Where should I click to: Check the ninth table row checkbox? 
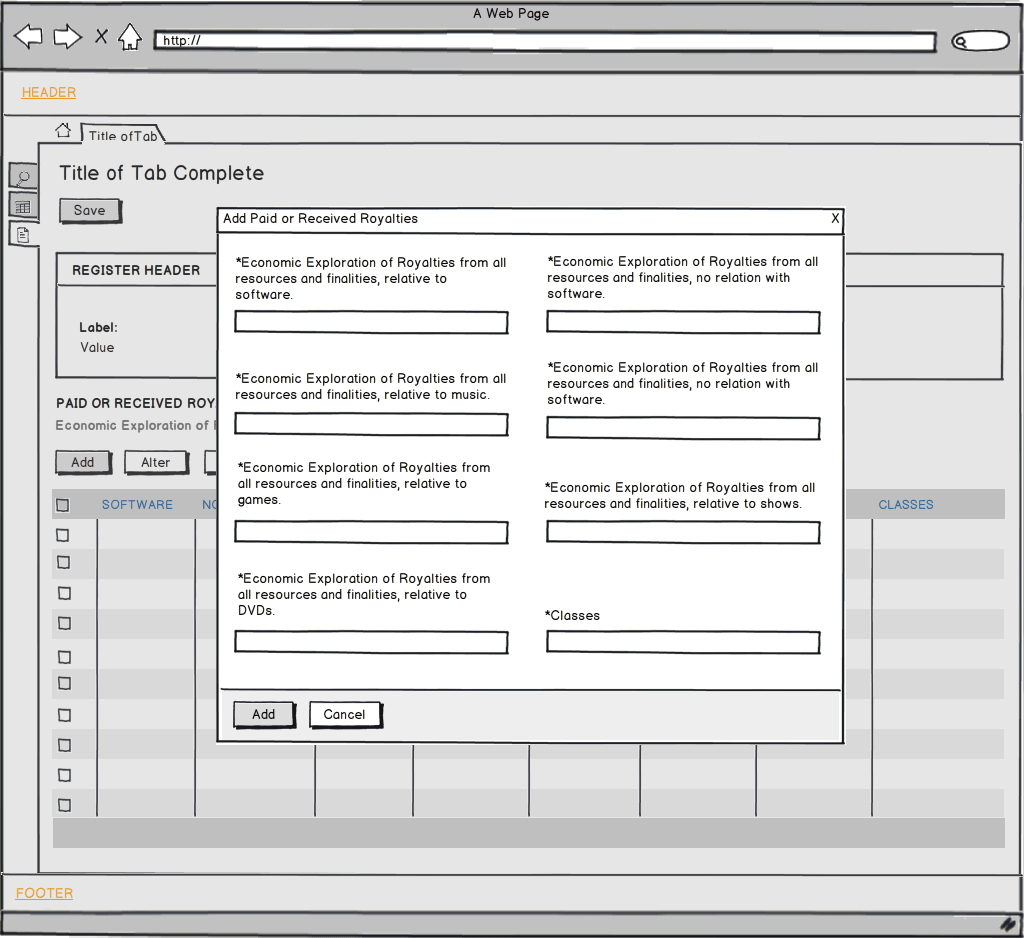point(64,775)
